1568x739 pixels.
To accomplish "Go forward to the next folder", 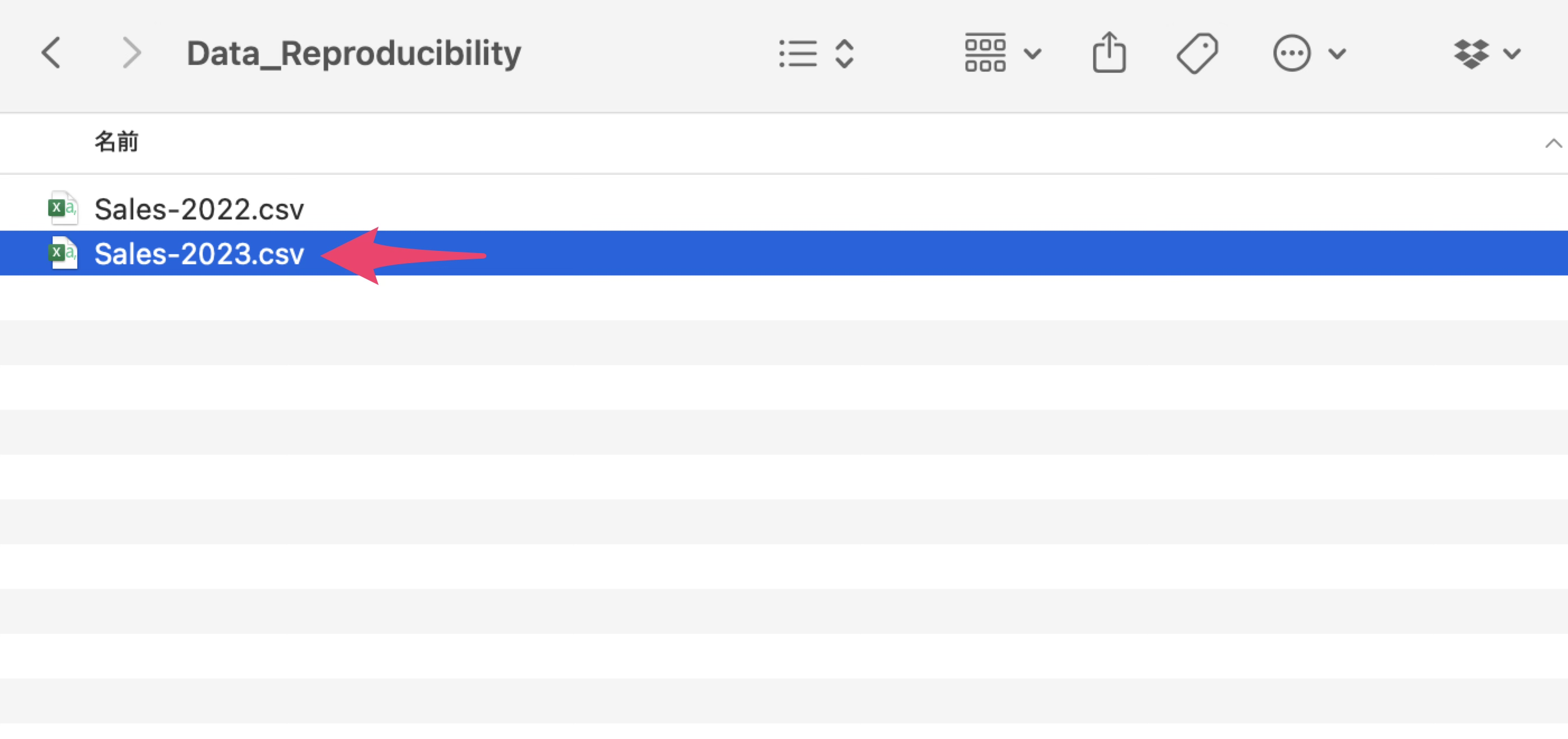I will coord(132,53).
